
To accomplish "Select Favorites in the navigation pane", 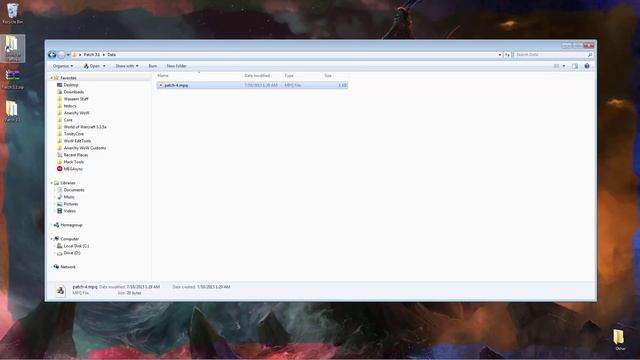I will 68,78.
